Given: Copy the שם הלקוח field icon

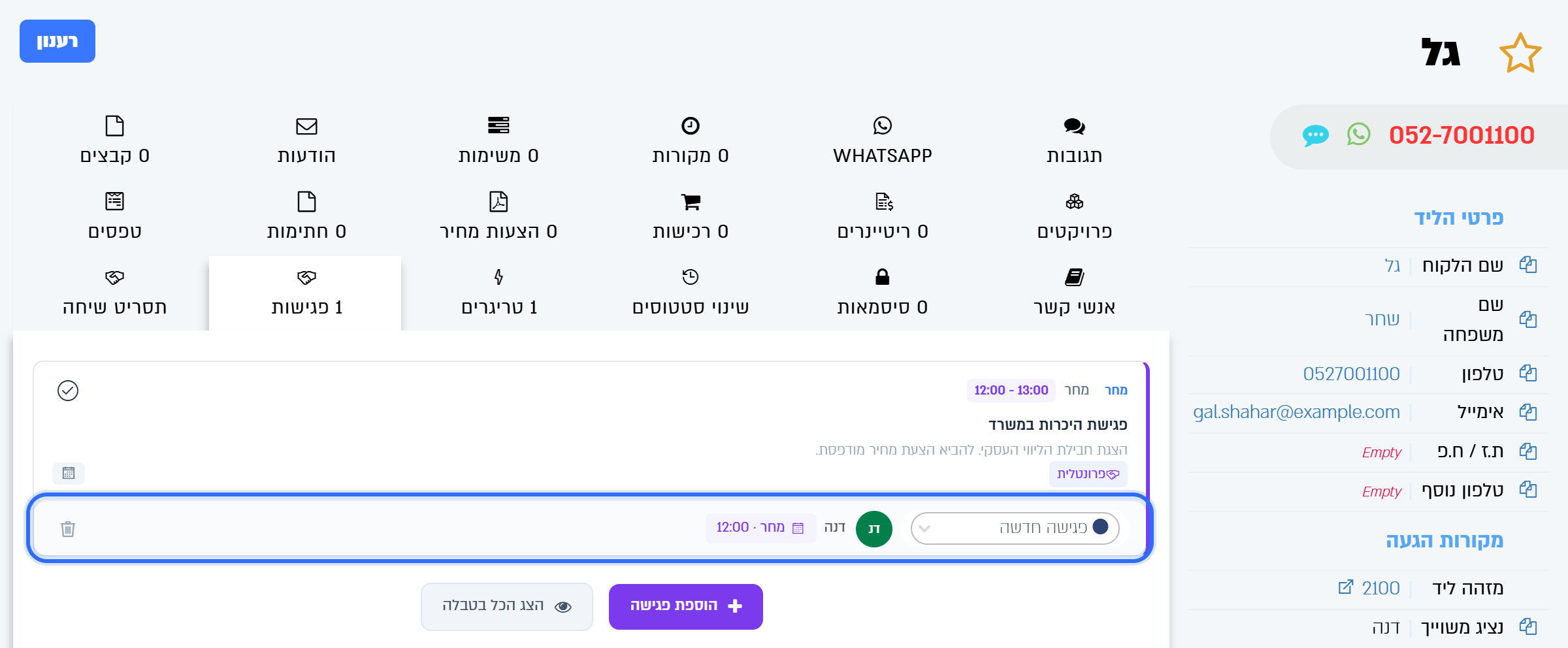Looking at the screenshot, I should click(x=1527, y=265).
